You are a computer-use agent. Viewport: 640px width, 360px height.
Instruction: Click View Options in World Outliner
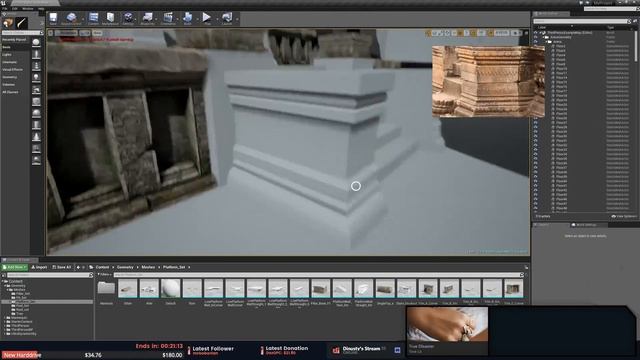pyautogui.click(x=624, y=216)
